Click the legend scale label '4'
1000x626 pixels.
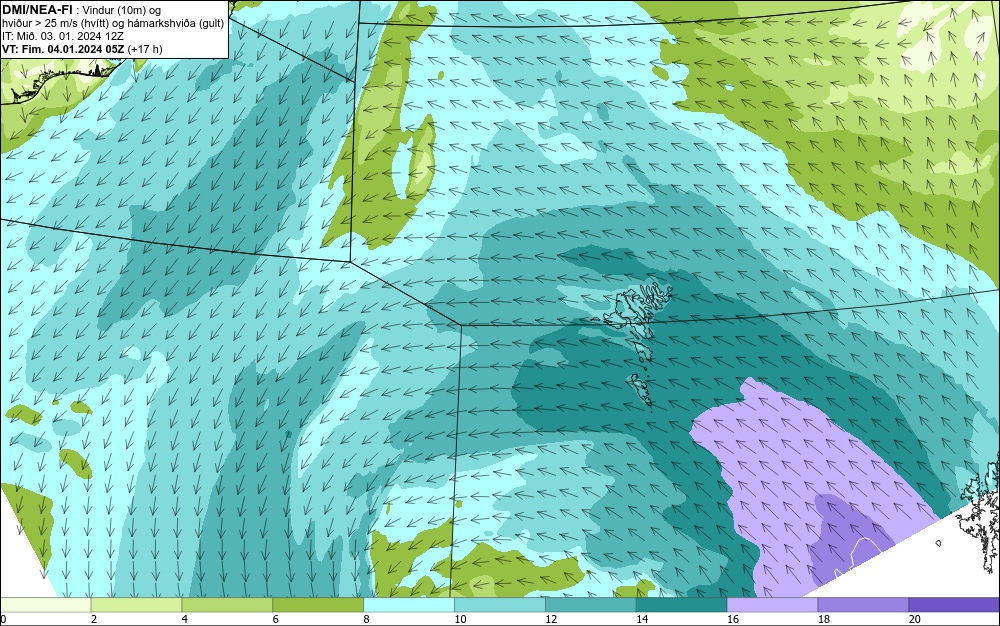(x=185, y=619)
